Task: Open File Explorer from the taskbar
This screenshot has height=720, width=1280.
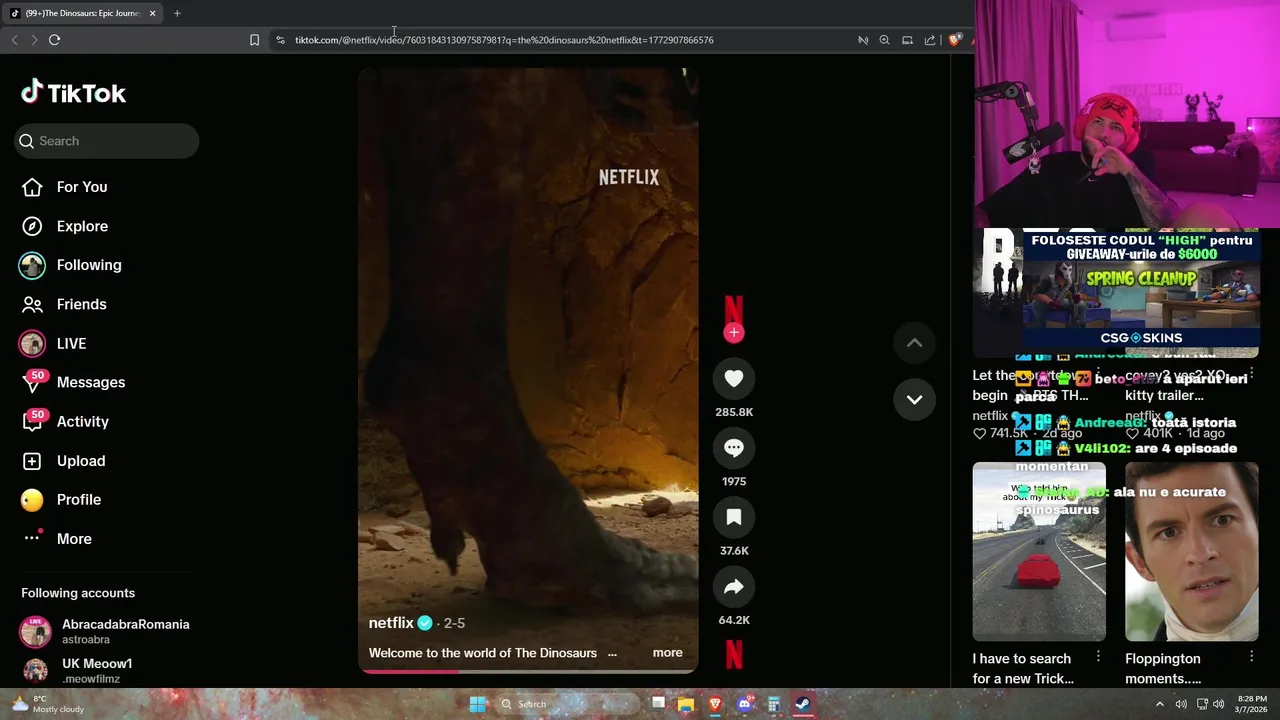Action: 686,704
